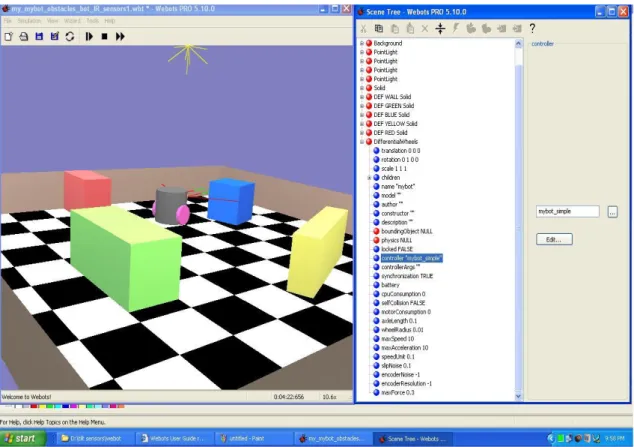Expand the Background node

pos(362,43)
